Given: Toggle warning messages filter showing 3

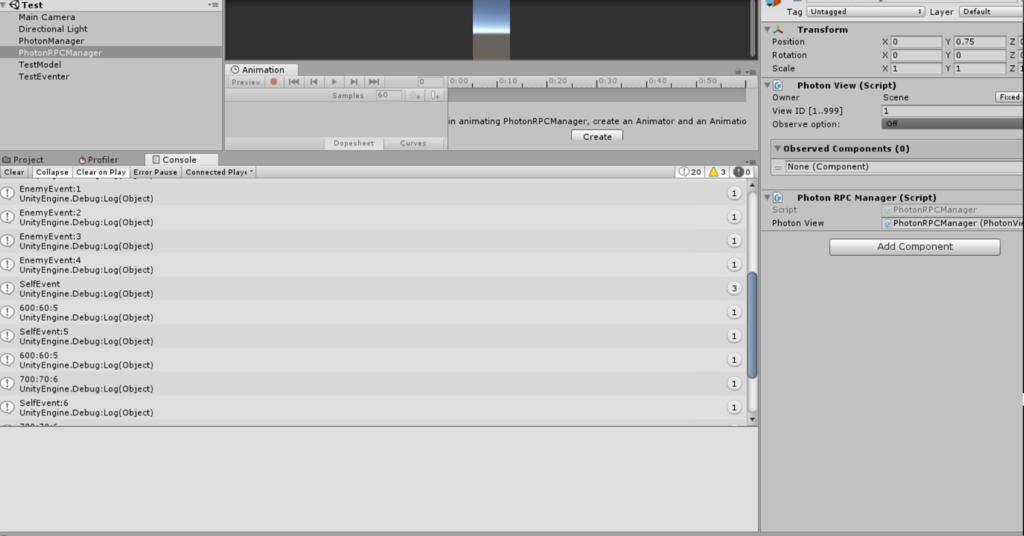Looking at the screenshot, I should click(717, 172).
